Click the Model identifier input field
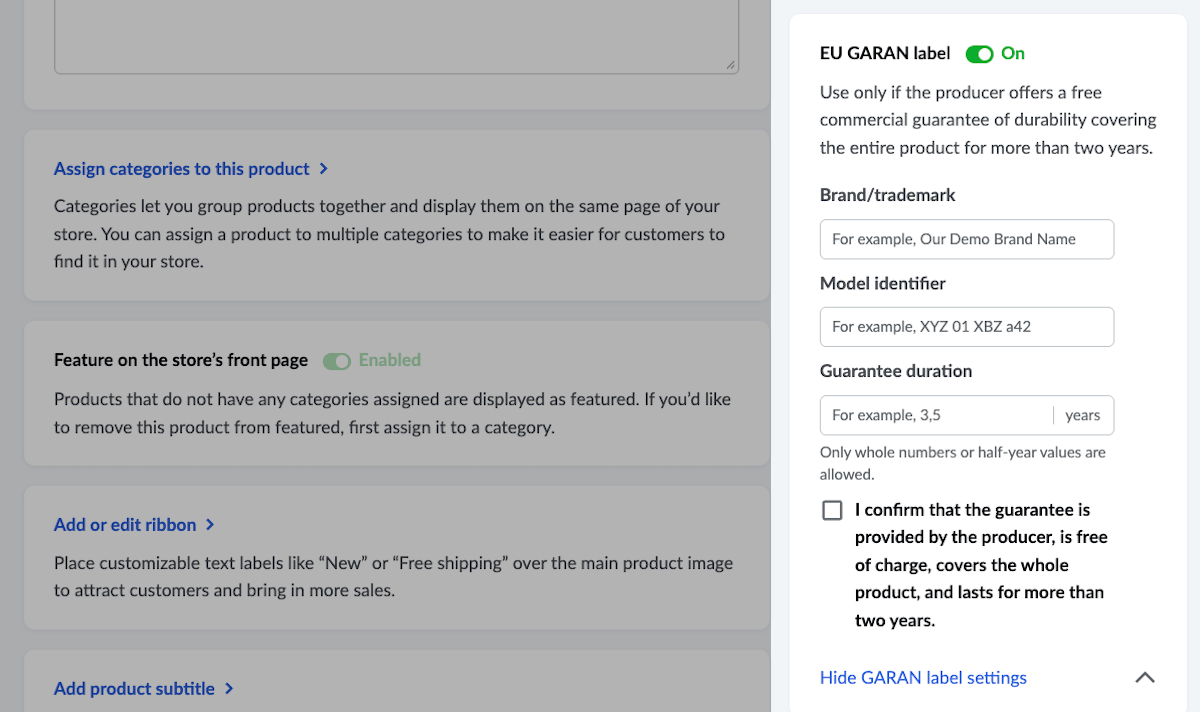Screen dimensions: 1200x712 coord(967,327)
